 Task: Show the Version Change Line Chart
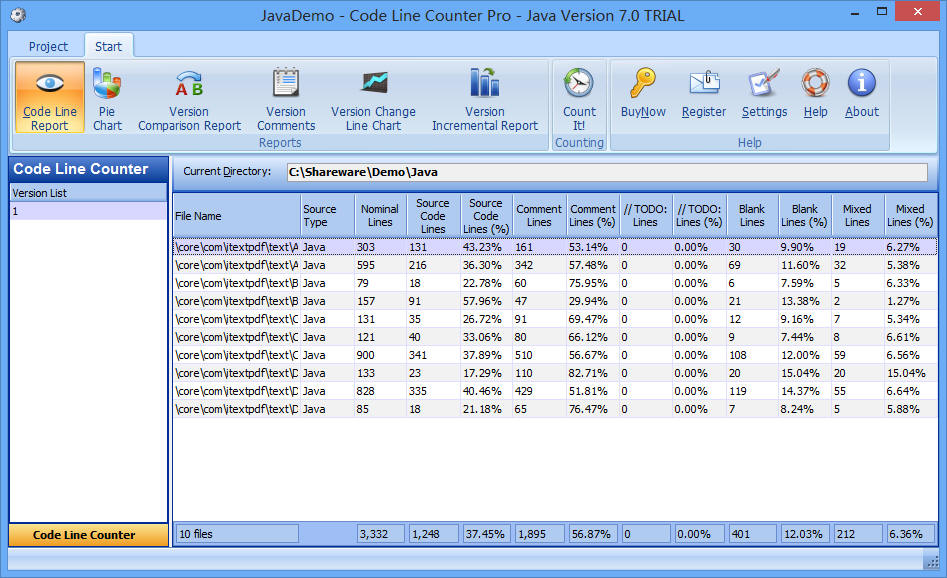pos(373,97)
